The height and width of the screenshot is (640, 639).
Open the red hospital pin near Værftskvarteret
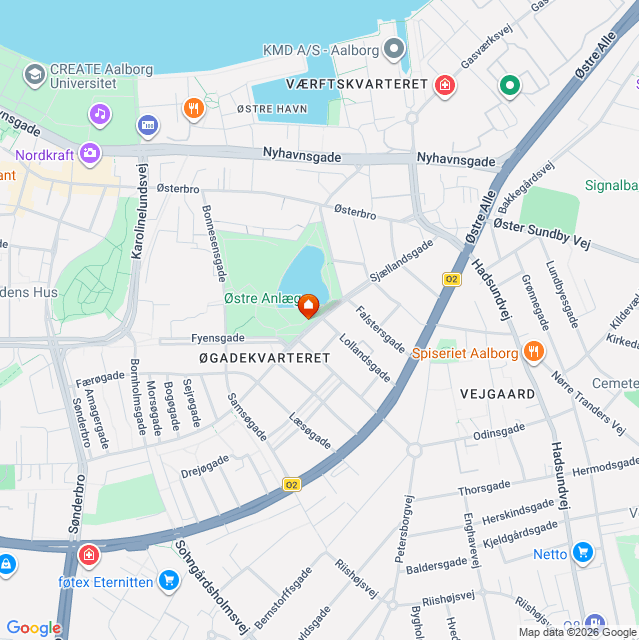click(445, 86)
